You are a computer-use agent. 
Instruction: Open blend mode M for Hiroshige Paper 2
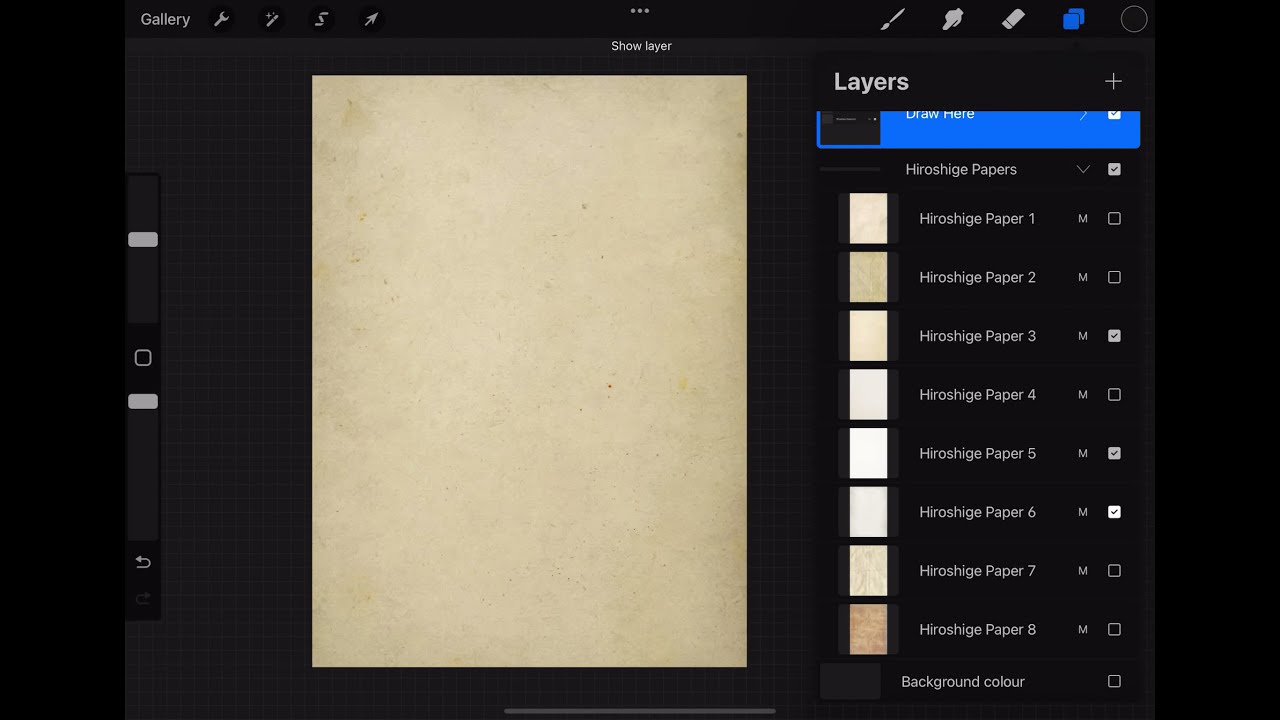(1083, 277)
